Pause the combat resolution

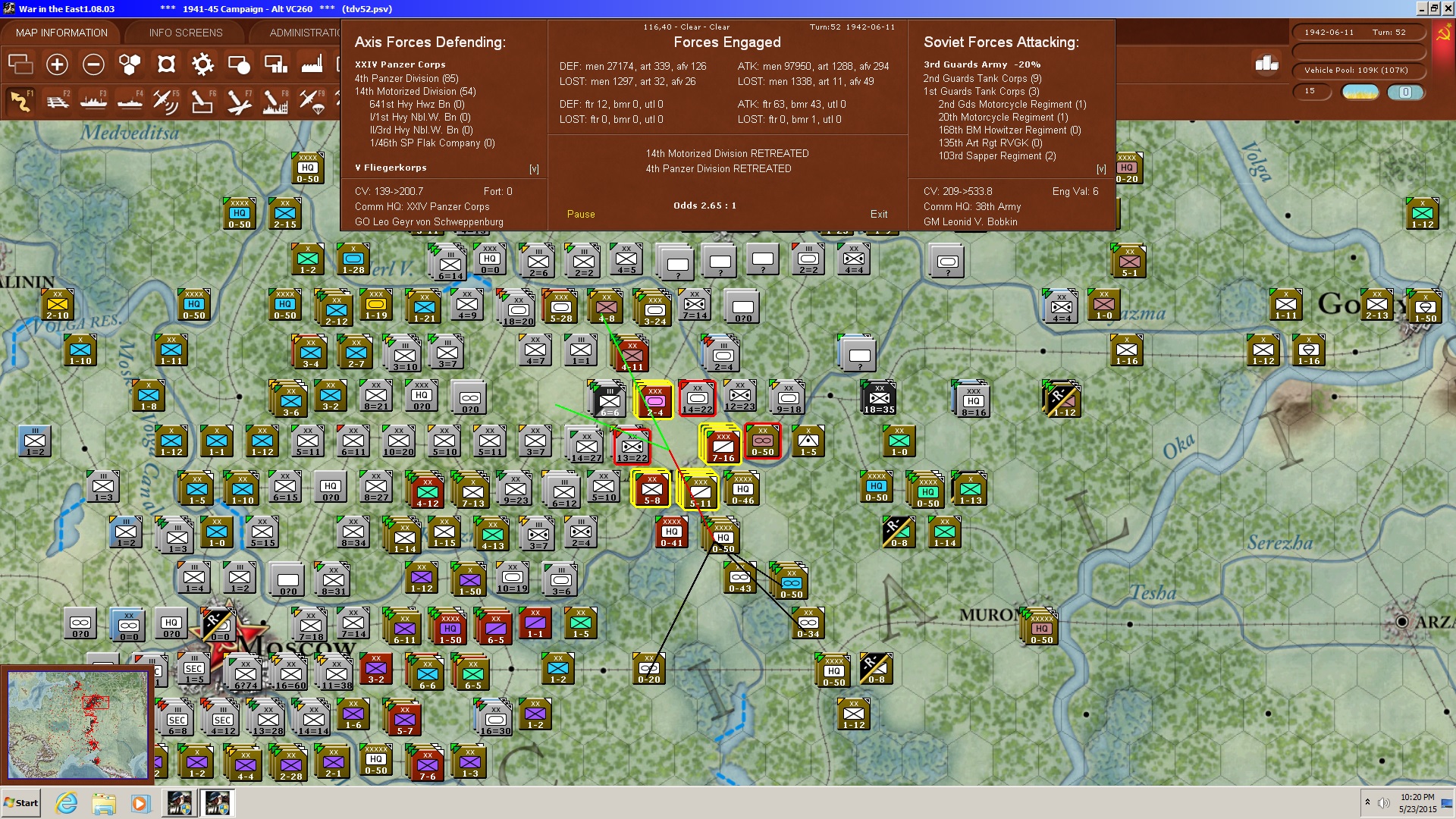coord(581,215)
